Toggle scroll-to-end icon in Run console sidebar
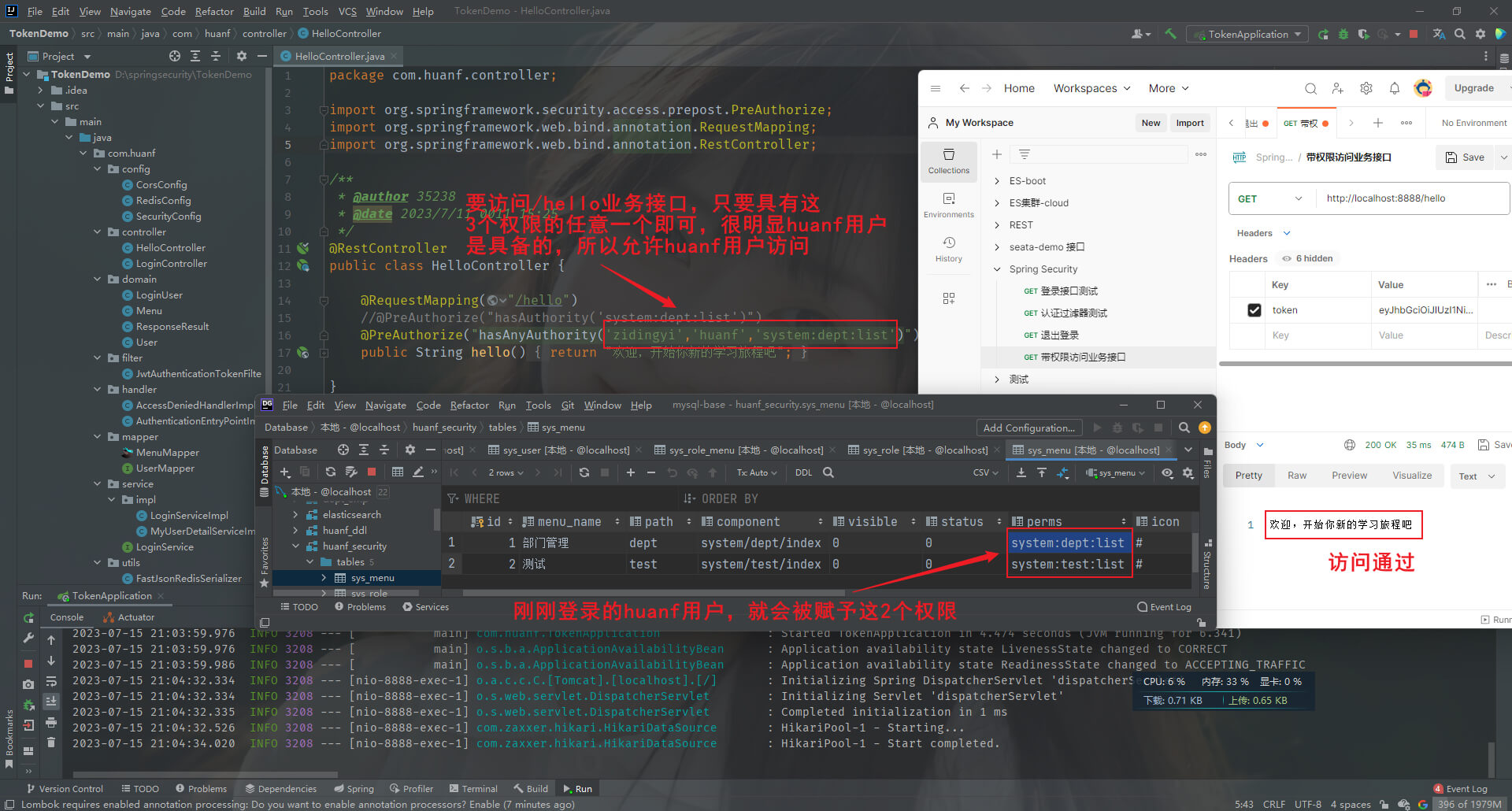This screenshot has width=1512, height=811. tap(51, 701)
